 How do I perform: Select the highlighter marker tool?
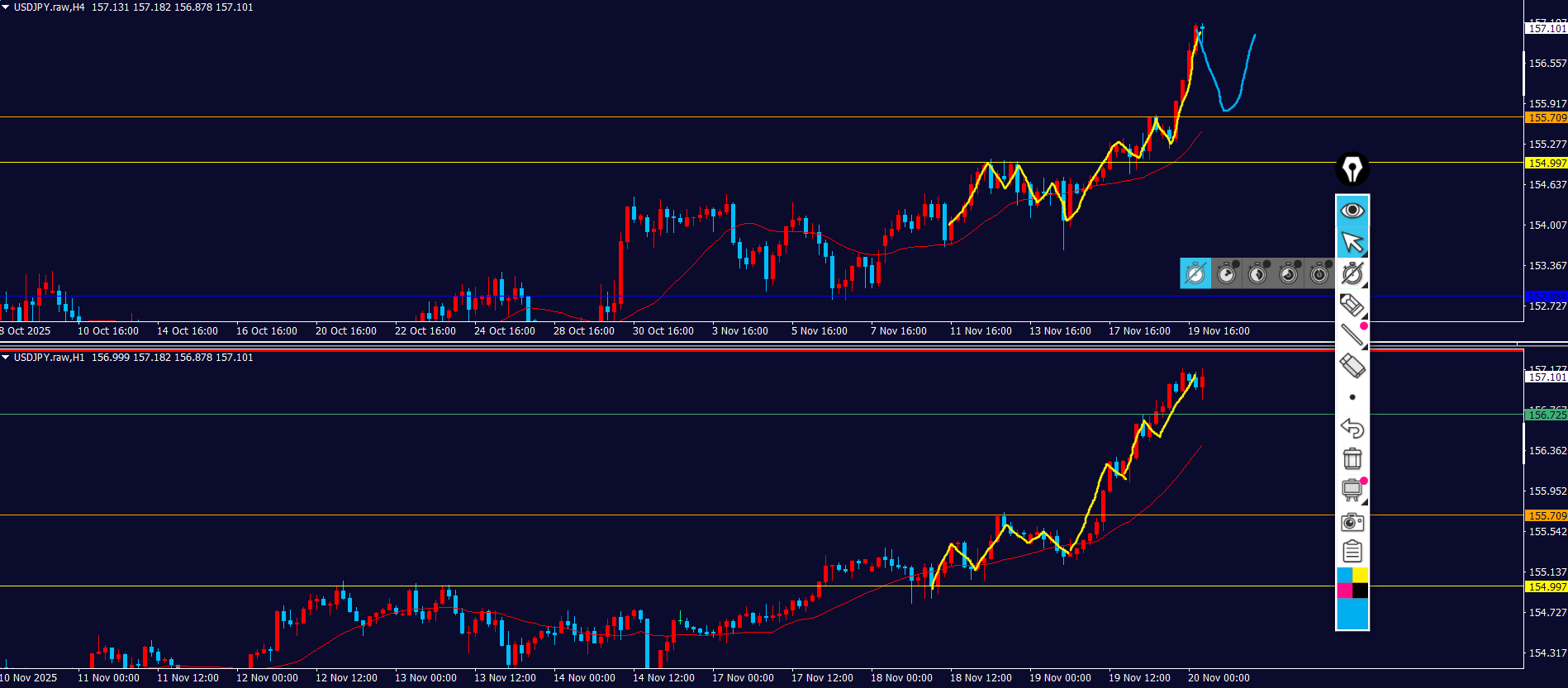pyautogui.click(x=1352, y=305)
